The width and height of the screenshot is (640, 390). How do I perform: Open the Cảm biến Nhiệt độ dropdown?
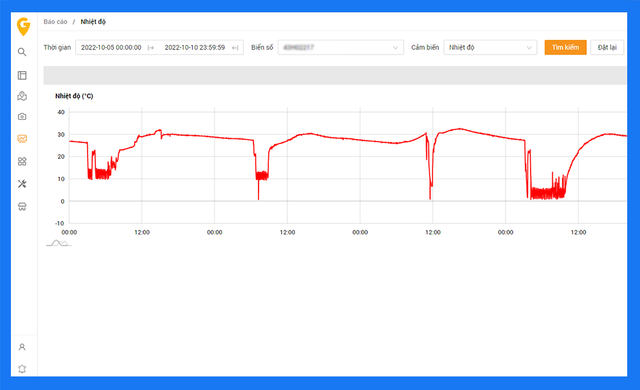490,47
